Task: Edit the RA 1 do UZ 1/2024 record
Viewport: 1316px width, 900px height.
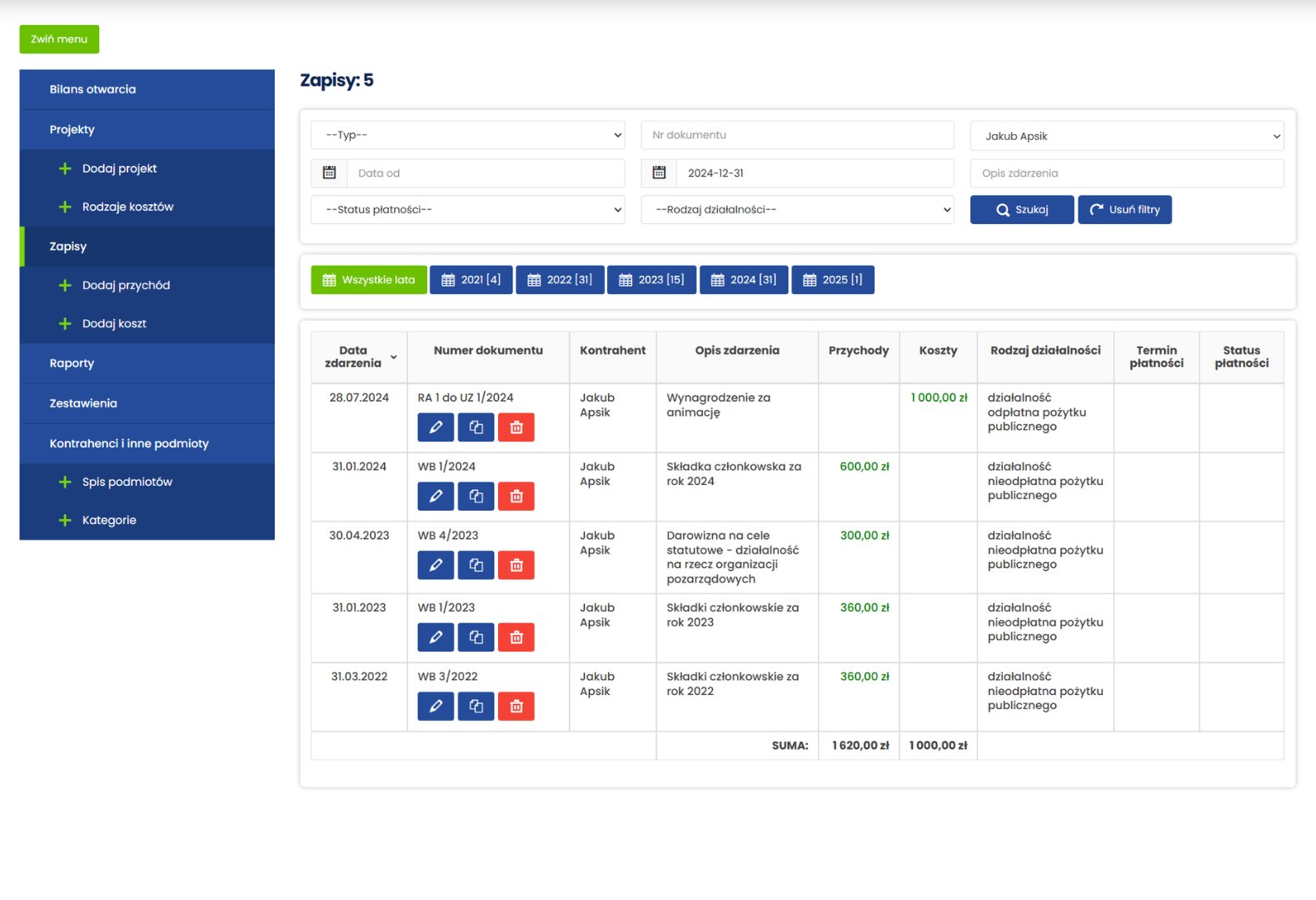Action: (436, 427)
